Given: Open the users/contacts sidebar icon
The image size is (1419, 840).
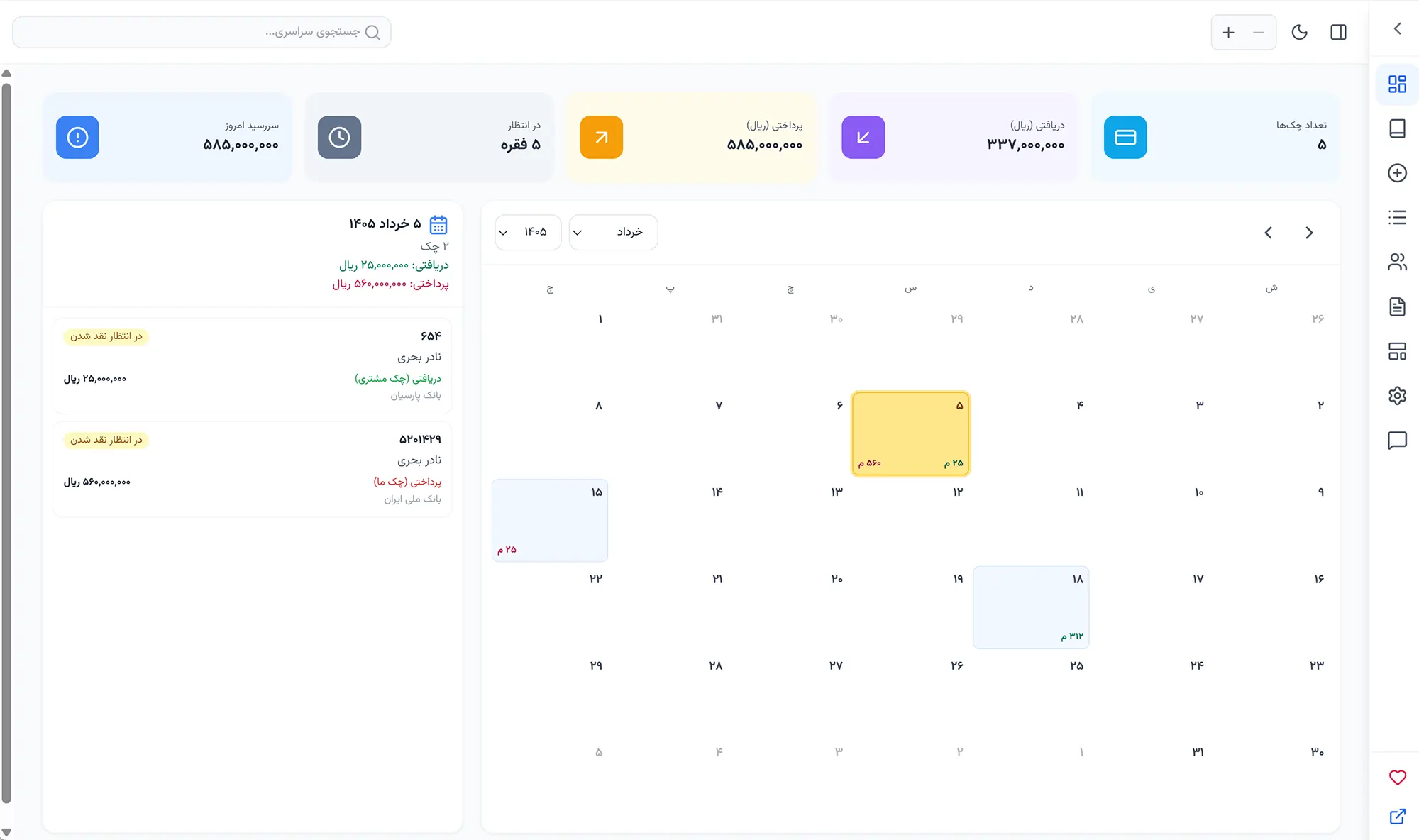Looking at the screenshot, I should (1397, 262).
